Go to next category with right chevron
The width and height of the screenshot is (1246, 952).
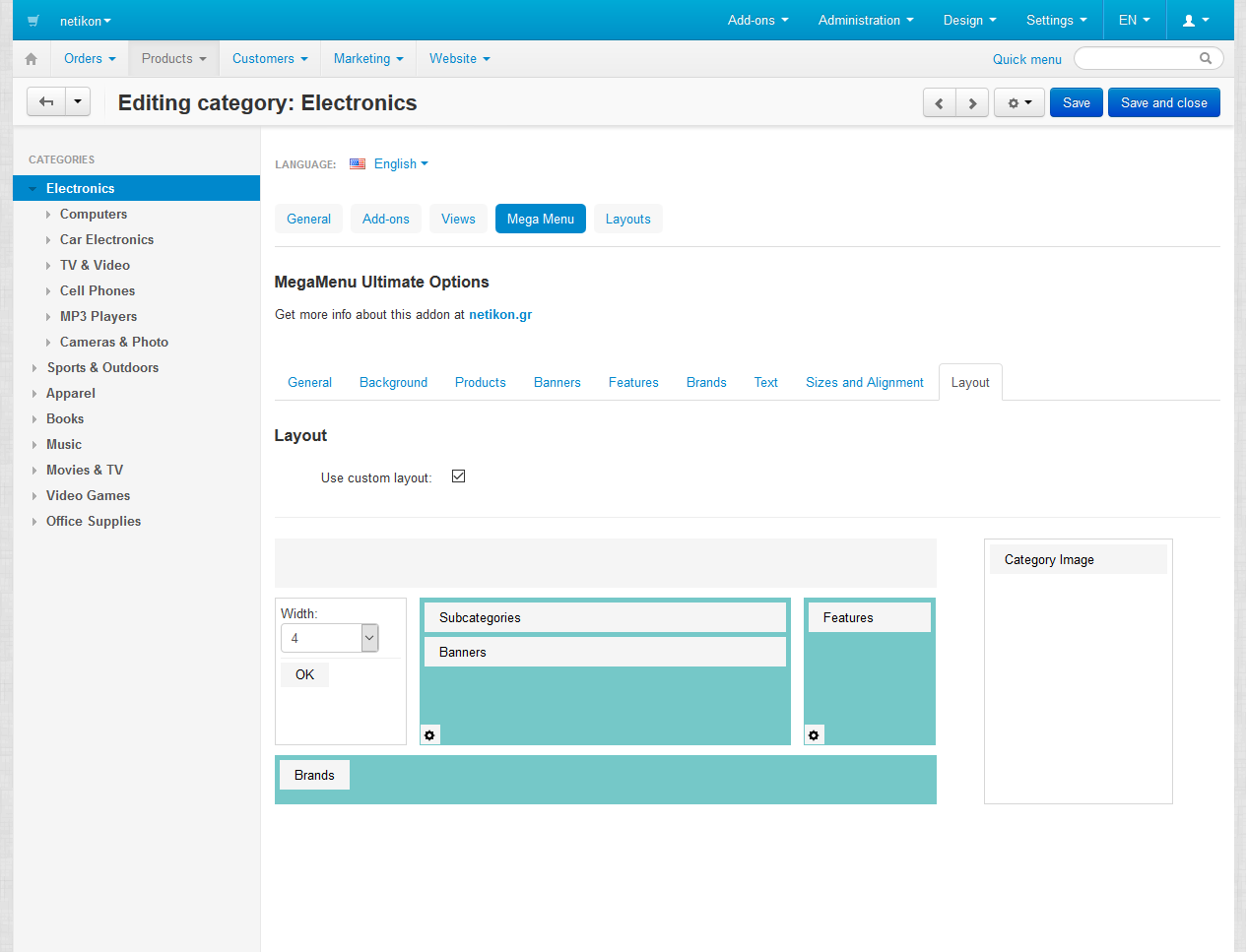point(972,103)
